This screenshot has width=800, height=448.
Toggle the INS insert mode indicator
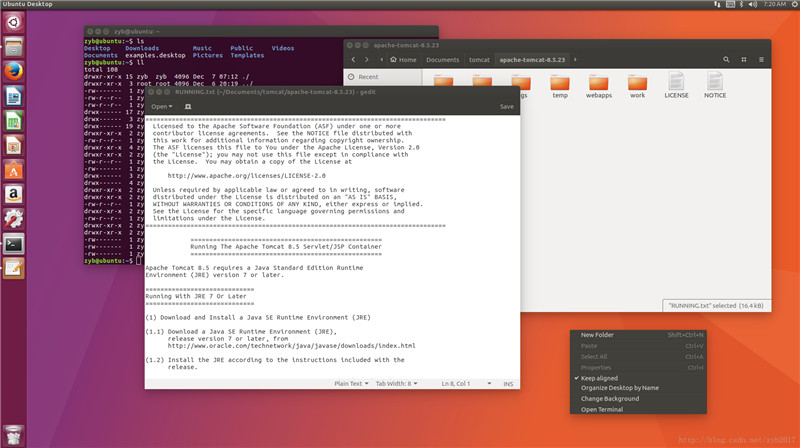click(x=508, y=383)
